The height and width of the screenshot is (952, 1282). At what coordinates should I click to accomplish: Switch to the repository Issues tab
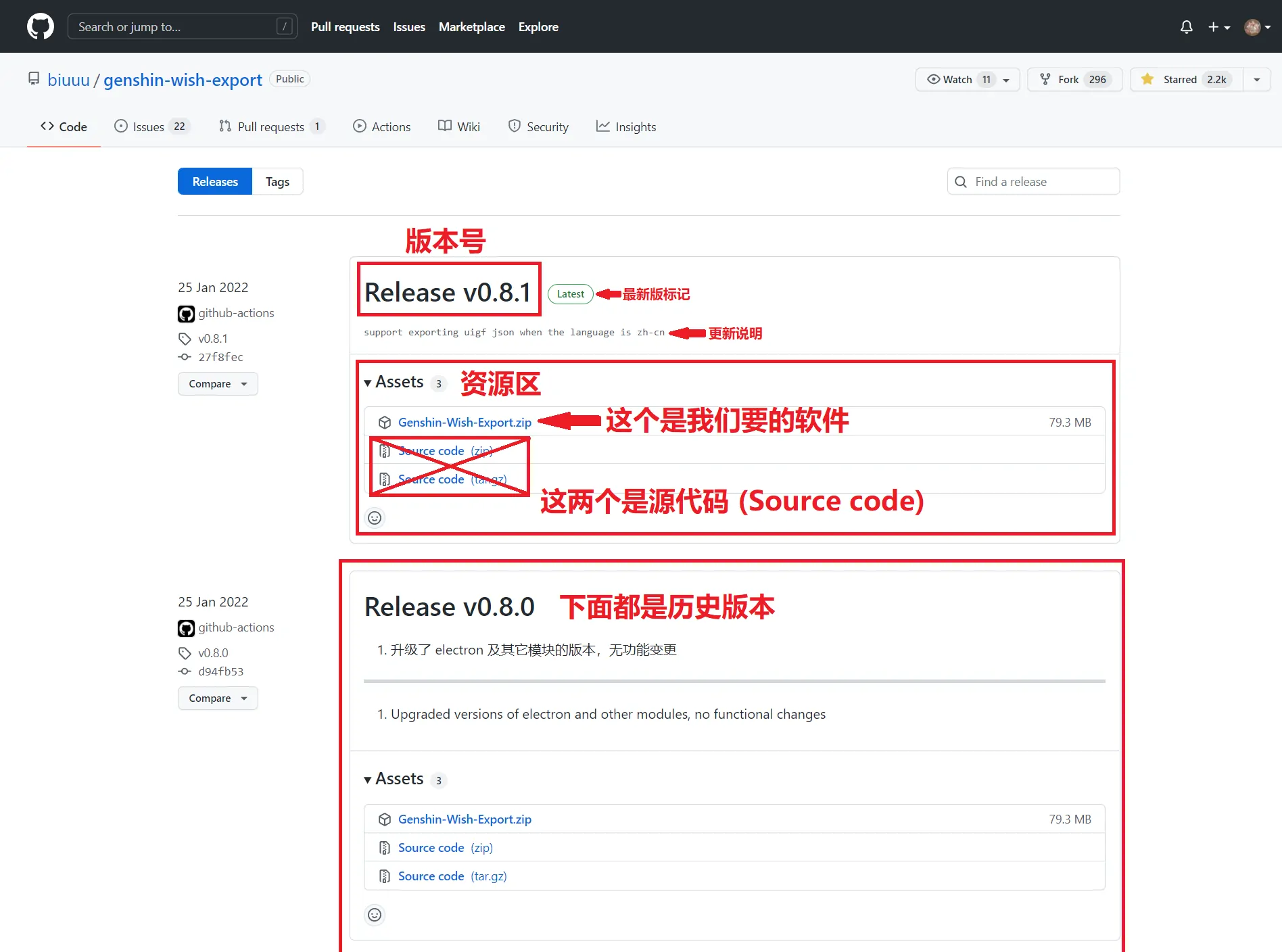pos(152,126)
